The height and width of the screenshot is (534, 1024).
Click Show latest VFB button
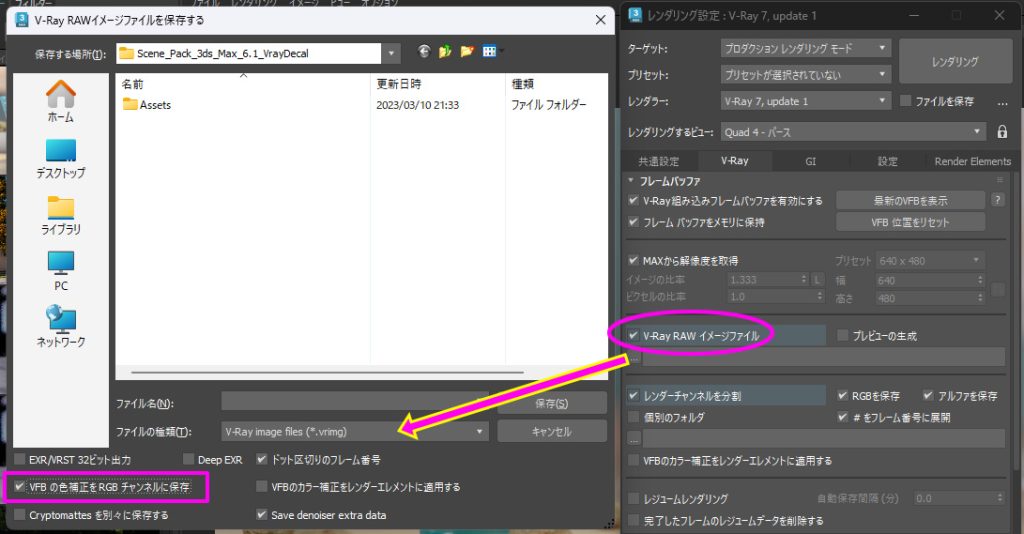(910, 200)
